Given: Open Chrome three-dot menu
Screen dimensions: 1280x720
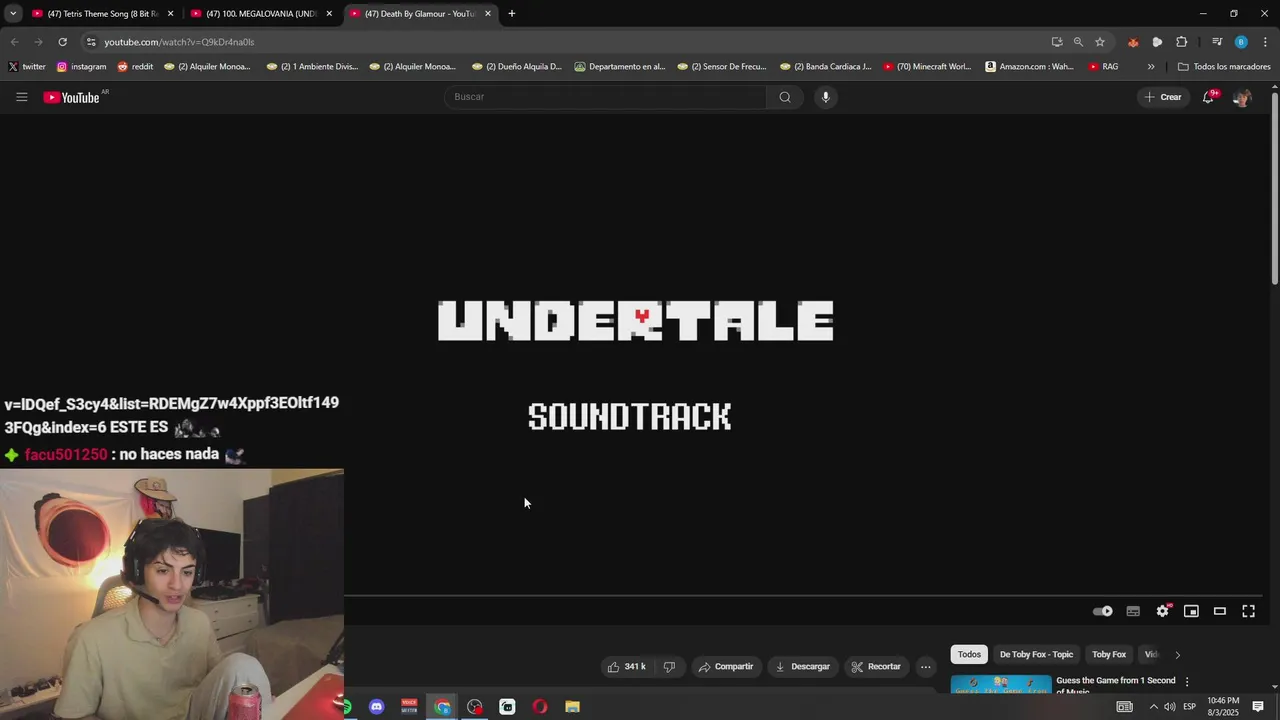Looking at the screenshot, I should tap(1265, 42).
